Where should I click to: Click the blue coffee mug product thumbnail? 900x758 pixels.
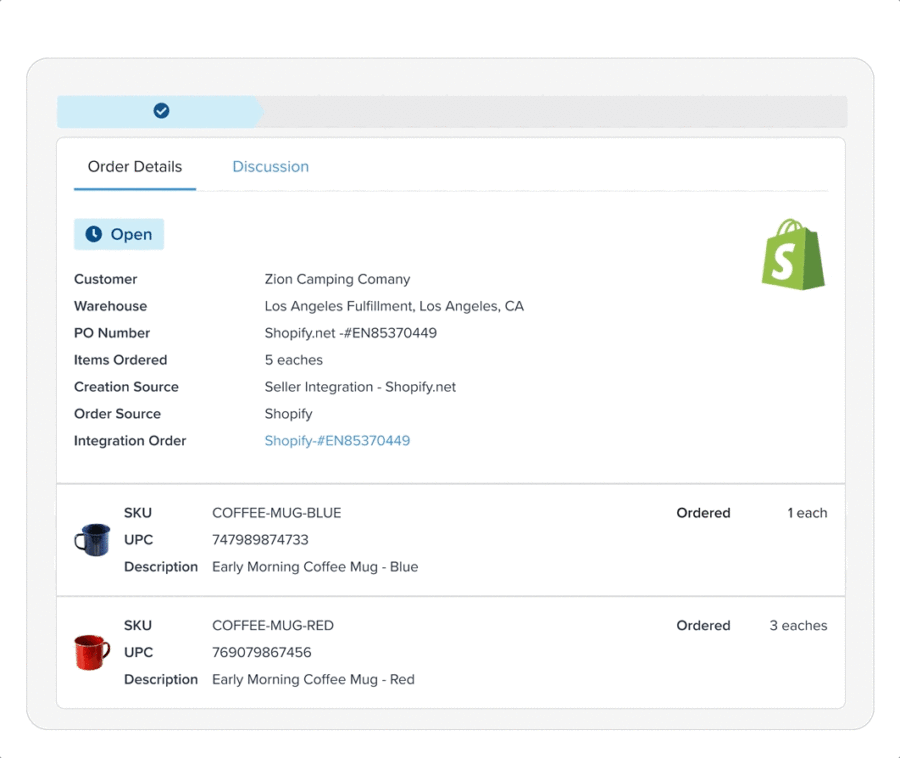[x=91, y=539]
